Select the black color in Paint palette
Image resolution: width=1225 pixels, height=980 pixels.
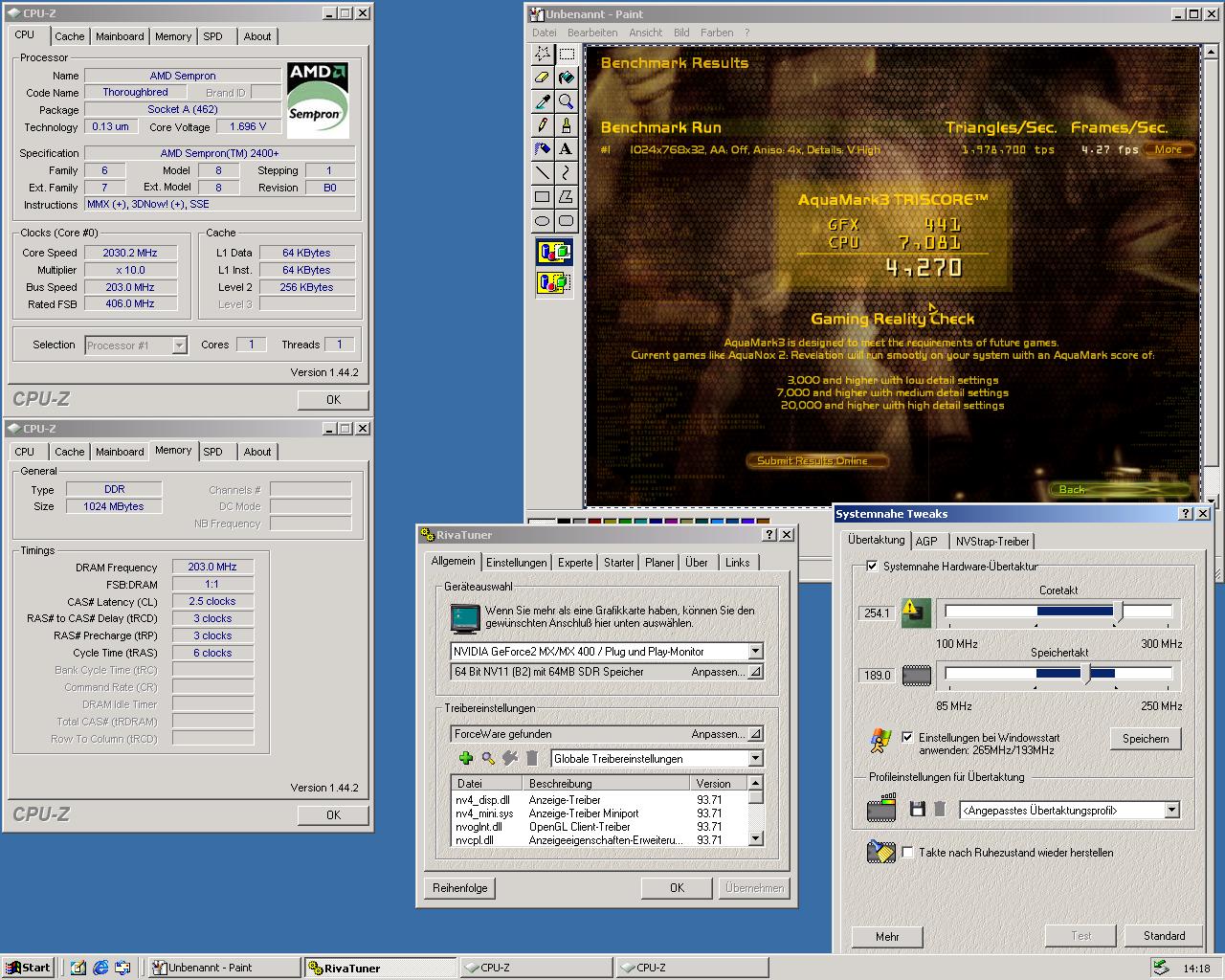tap(564, 522)
